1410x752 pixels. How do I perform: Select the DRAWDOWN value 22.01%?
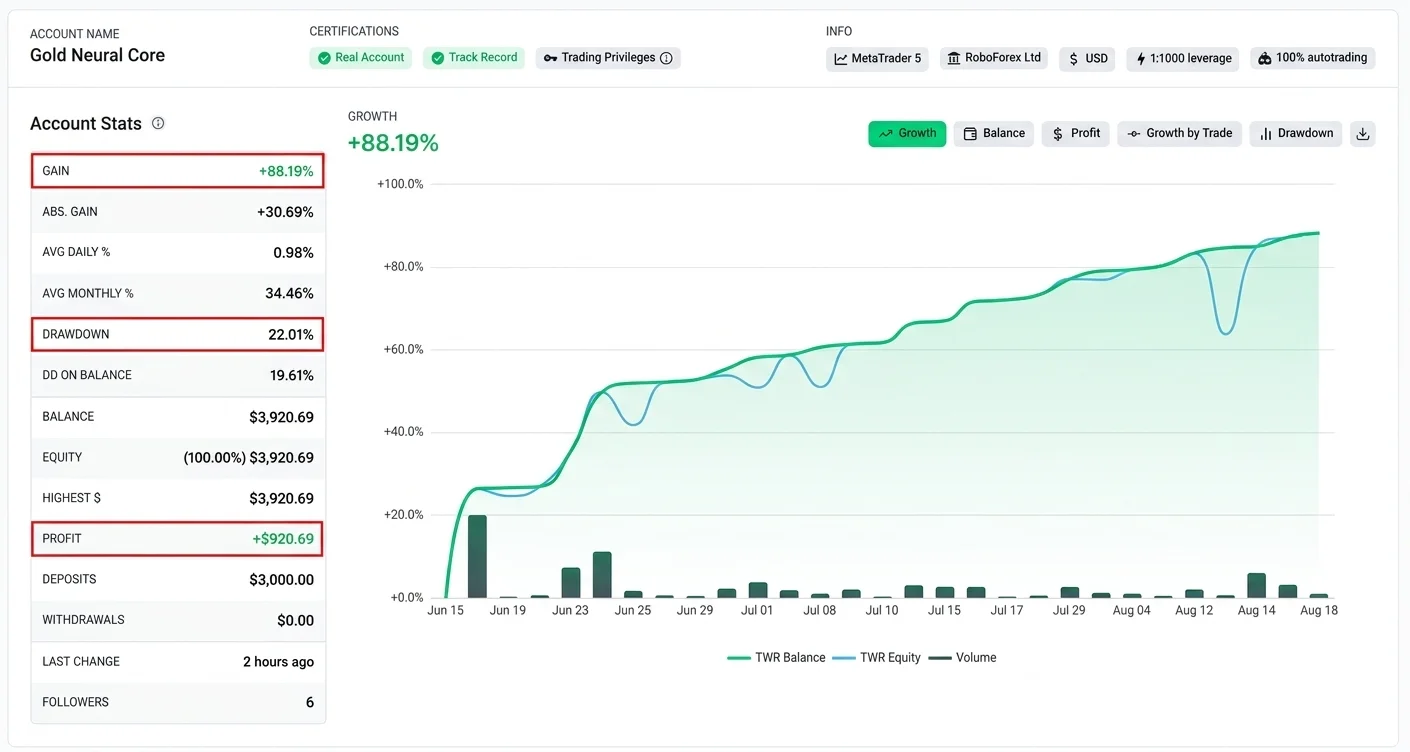290,335
